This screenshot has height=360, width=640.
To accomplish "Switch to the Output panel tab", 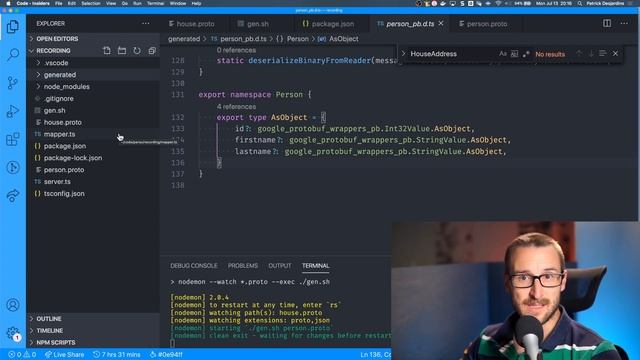I will [280, 266].
